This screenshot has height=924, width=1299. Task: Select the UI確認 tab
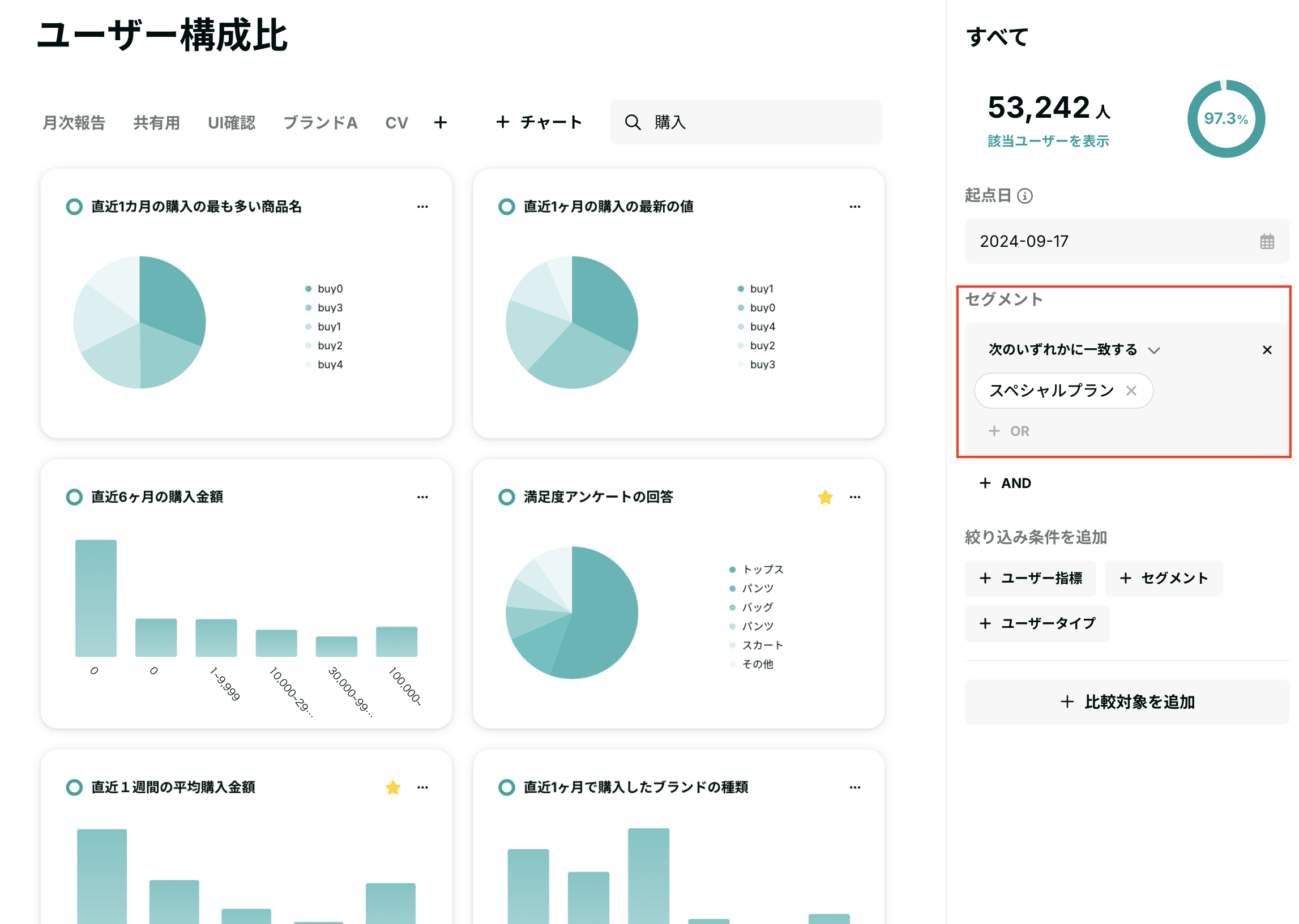point(232,123)
